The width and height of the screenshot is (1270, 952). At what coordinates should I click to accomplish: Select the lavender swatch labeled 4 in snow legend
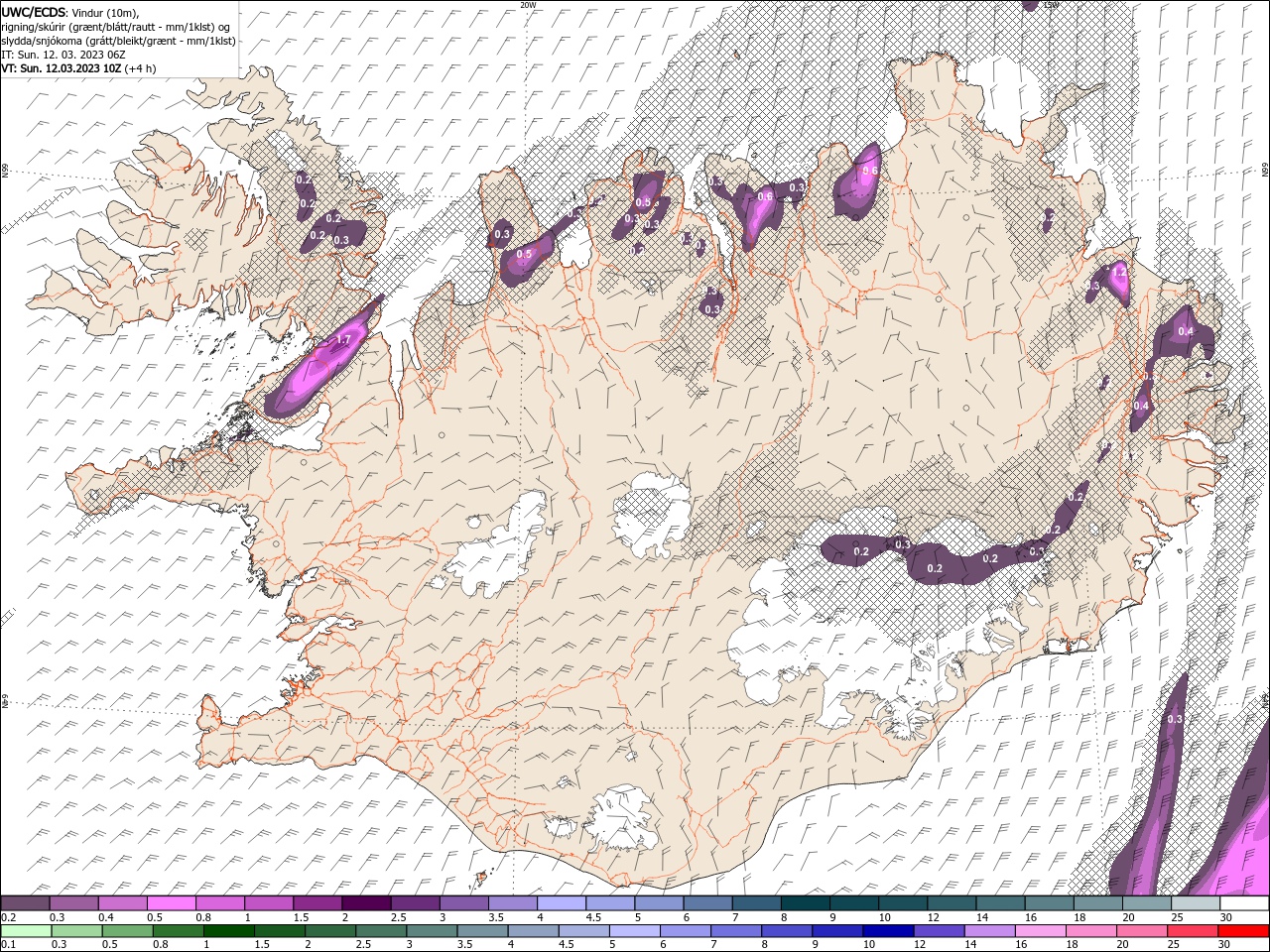point(562,903)
